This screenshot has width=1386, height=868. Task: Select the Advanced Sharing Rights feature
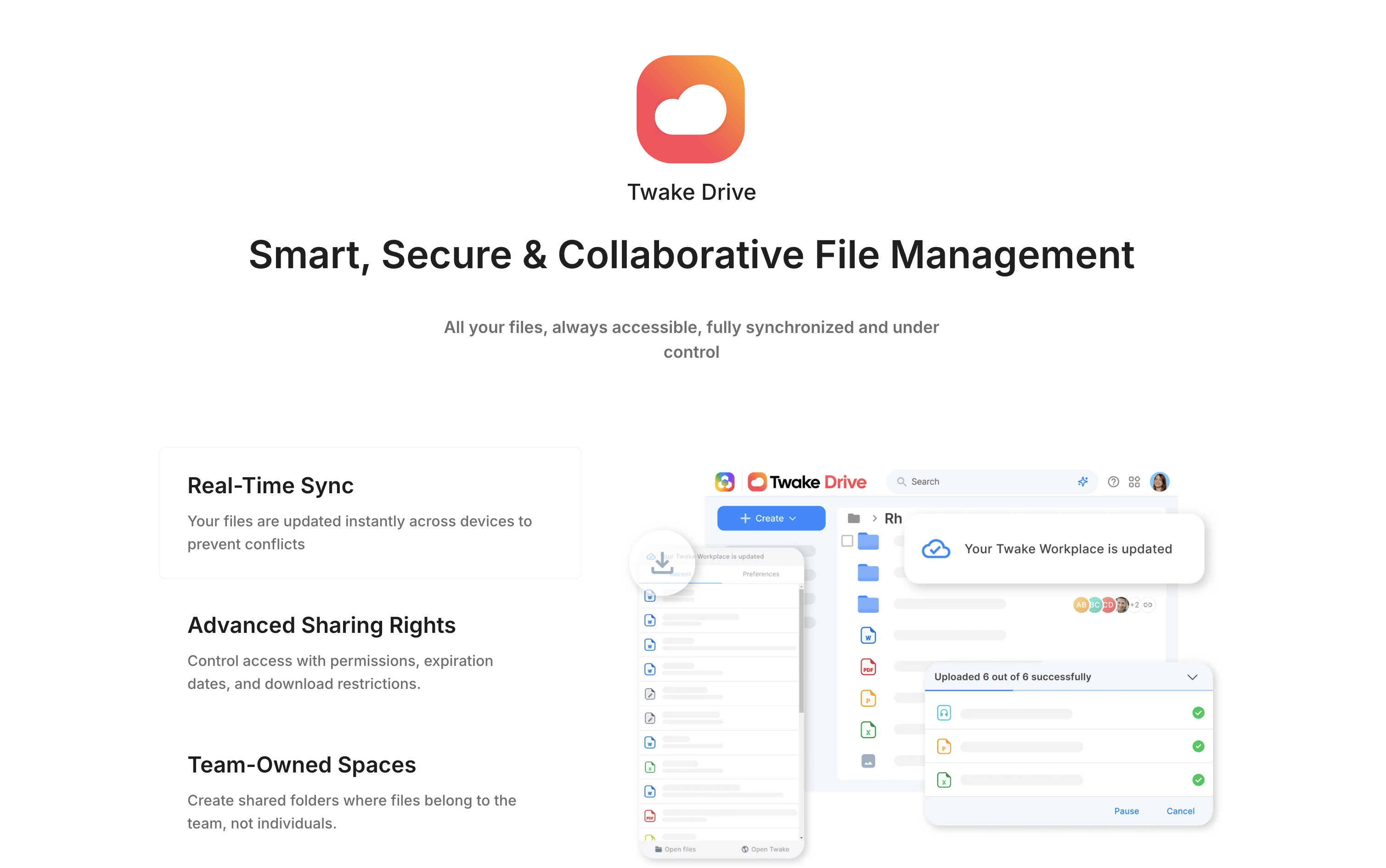(370, 653)
